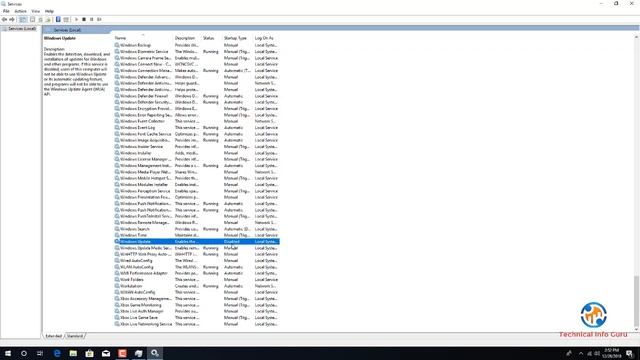Viewport: 640px width, 360px height.
Task: Select the Windows Event Collector row
Action: tap(197, 121)
